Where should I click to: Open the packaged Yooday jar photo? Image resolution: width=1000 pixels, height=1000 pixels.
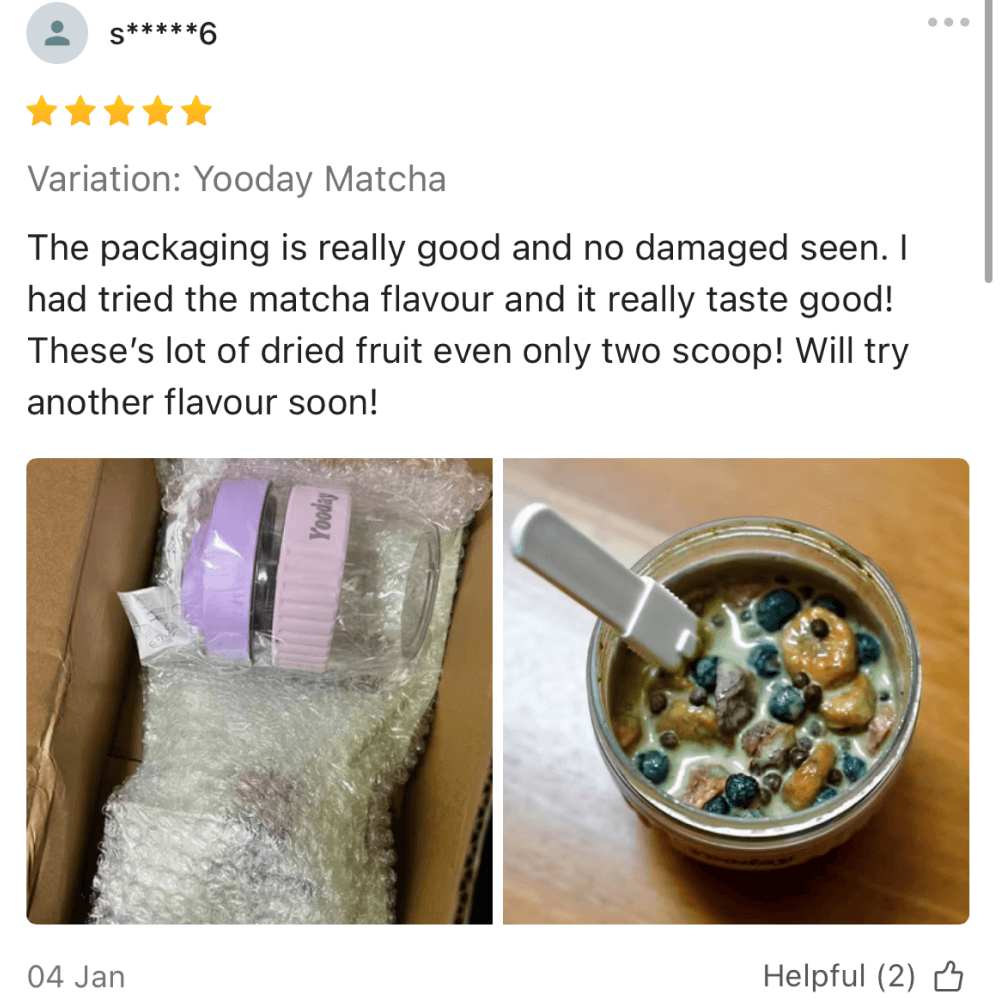coord(260,691)
